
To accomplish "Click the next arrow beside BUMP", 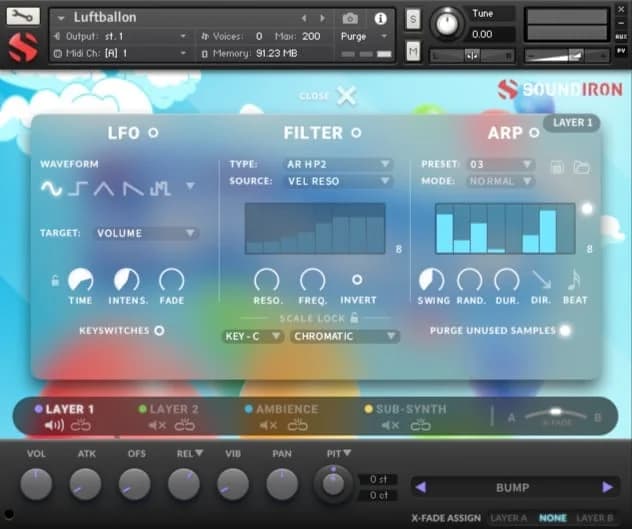I will 607,487.
